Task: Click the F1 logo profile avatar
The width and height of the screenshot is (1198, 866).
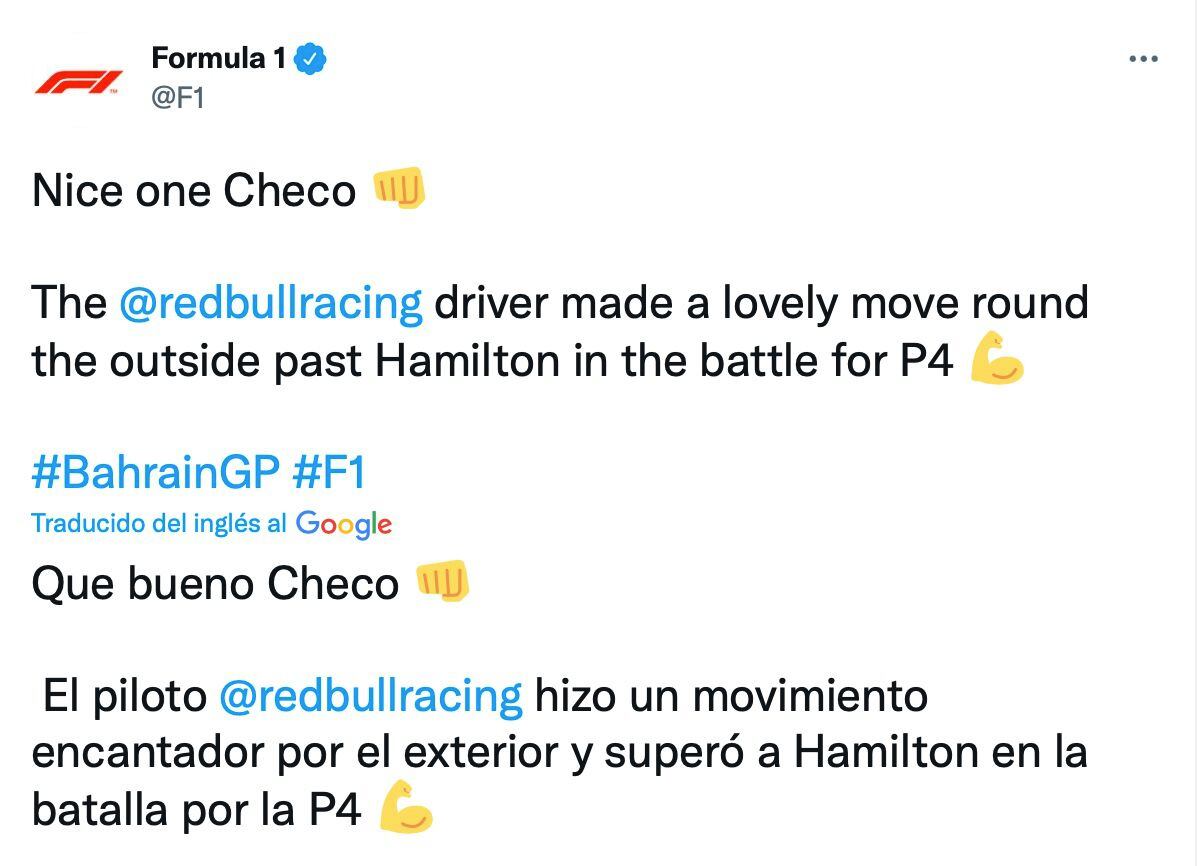Action: pyautogui.click(x=78, y=80)
